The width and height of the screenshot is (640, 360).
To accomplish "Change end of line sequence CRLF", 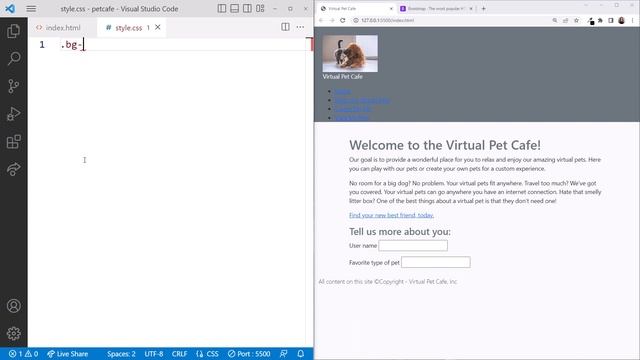I will (x=179, y=354).
